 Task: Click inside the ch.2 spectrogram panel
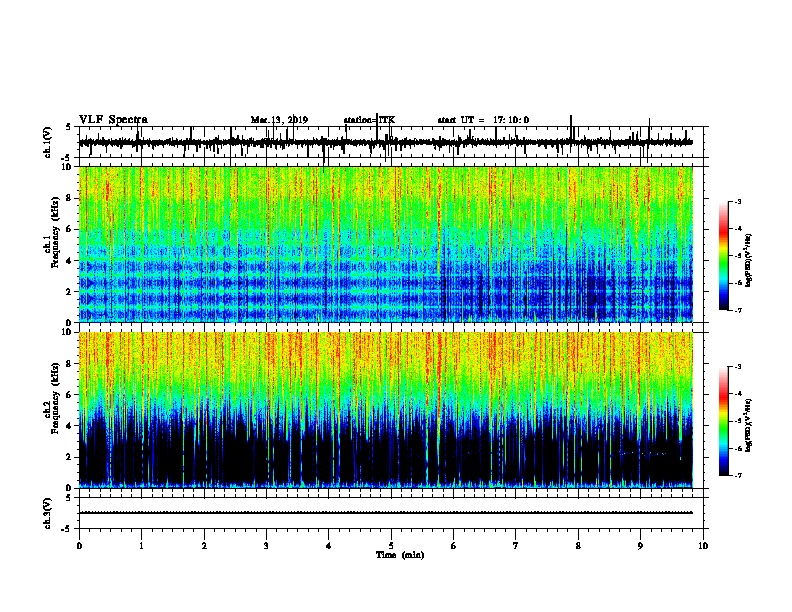[x=385, y=410]
